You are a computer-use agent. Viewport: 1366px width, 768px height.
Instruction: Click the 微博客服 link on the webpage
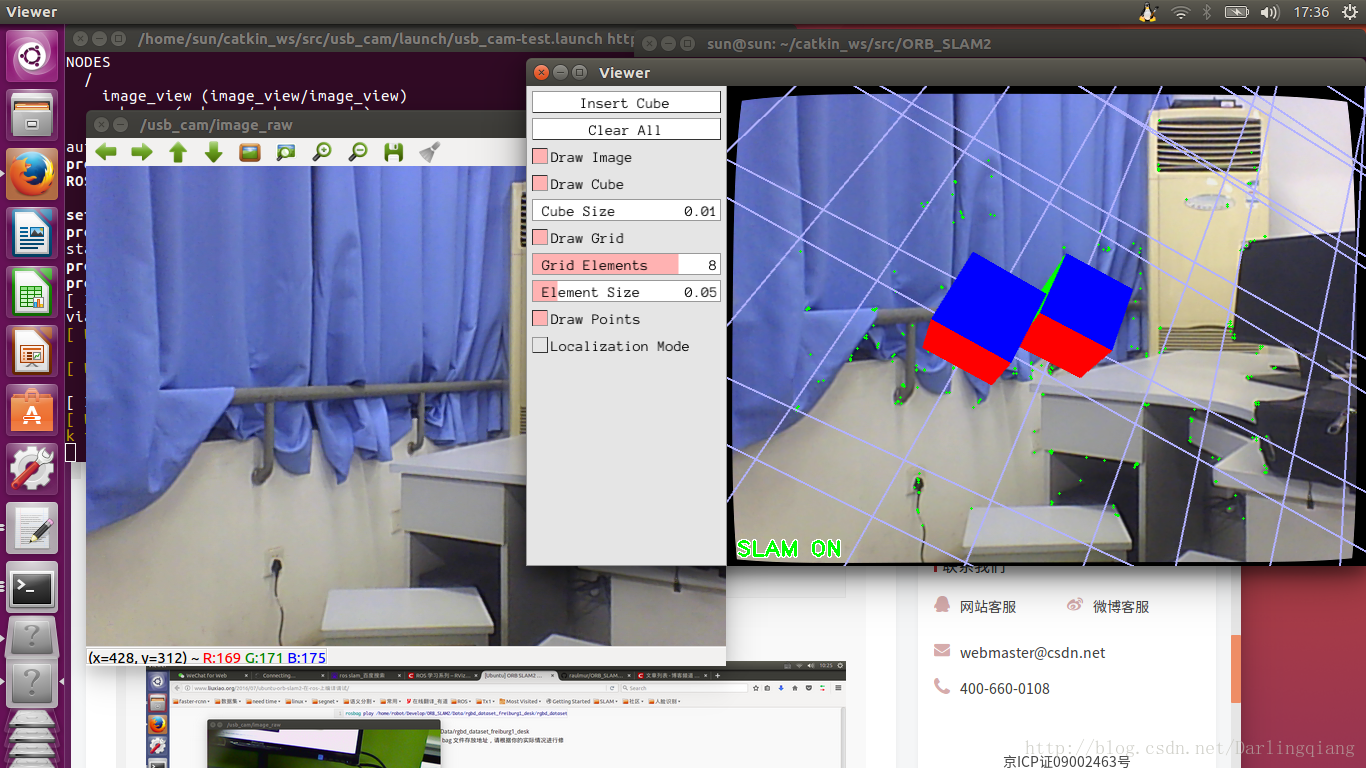(x=1120, y=606)
